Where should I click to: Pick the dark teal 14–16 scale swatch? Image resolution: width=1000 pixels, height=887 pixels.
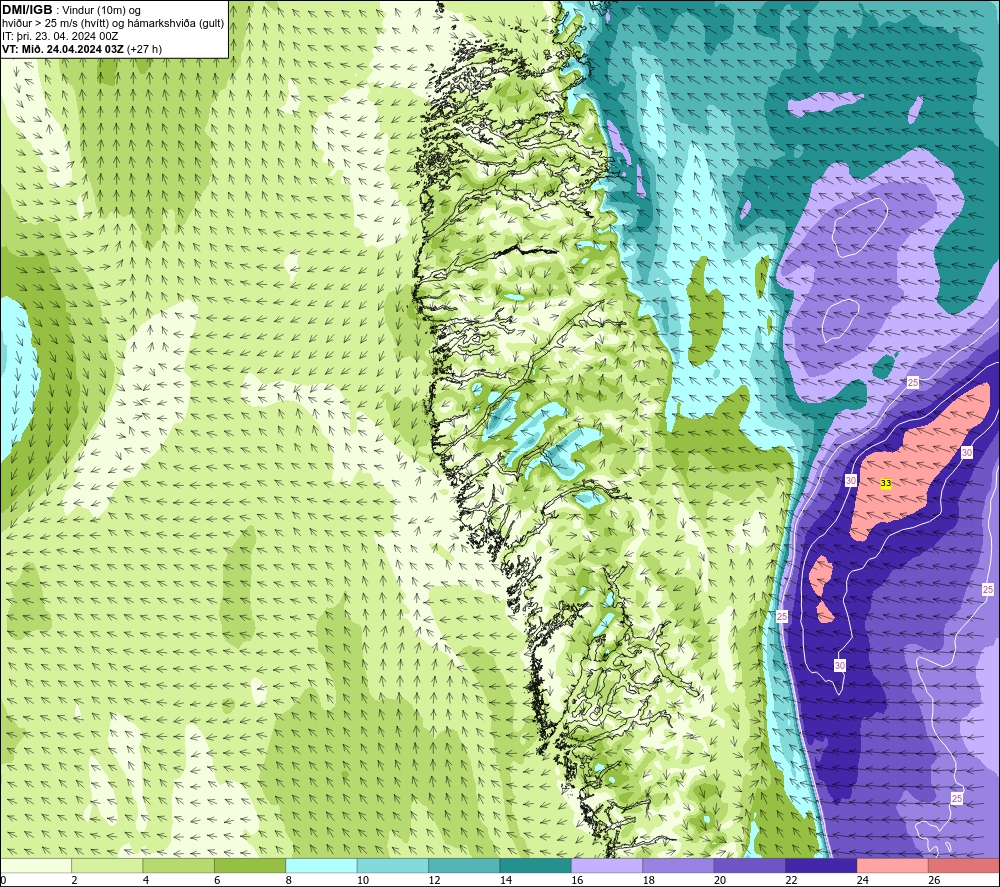[x=536, y=865]
